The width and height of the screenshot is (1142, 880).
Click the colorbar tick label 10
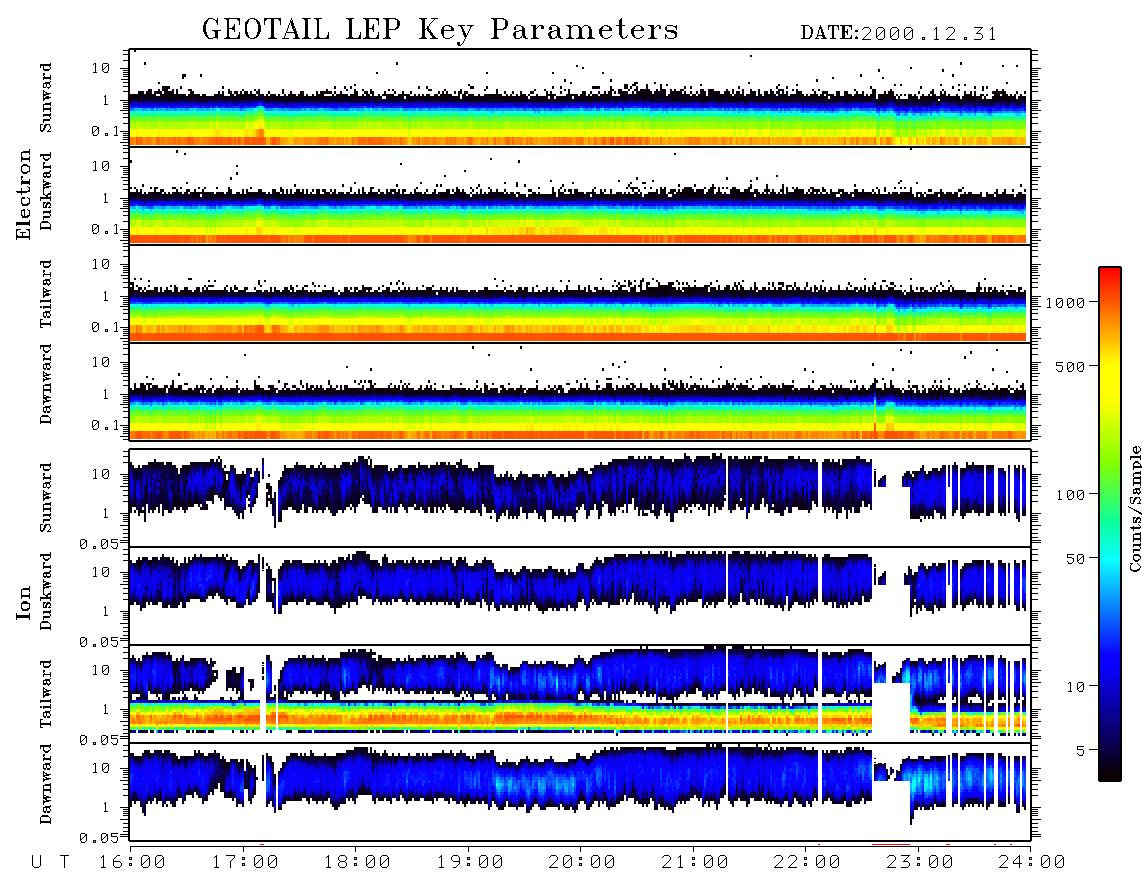click(x=1075, y=687)
